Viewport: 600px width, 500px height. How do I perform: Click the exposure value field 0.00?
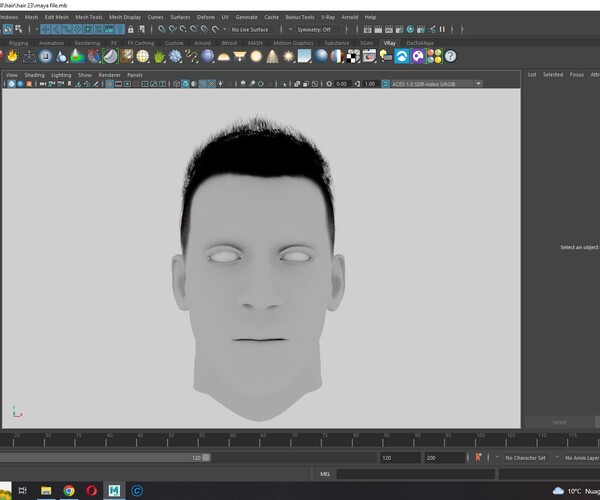coord(342,84)
